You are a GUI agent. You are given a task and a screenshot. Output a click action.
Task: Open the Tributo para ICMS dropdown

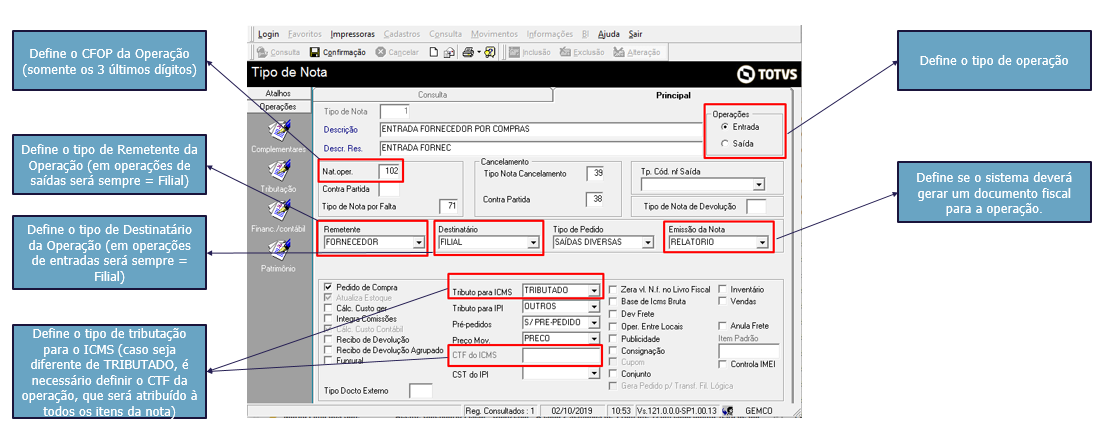pos(594,291)
